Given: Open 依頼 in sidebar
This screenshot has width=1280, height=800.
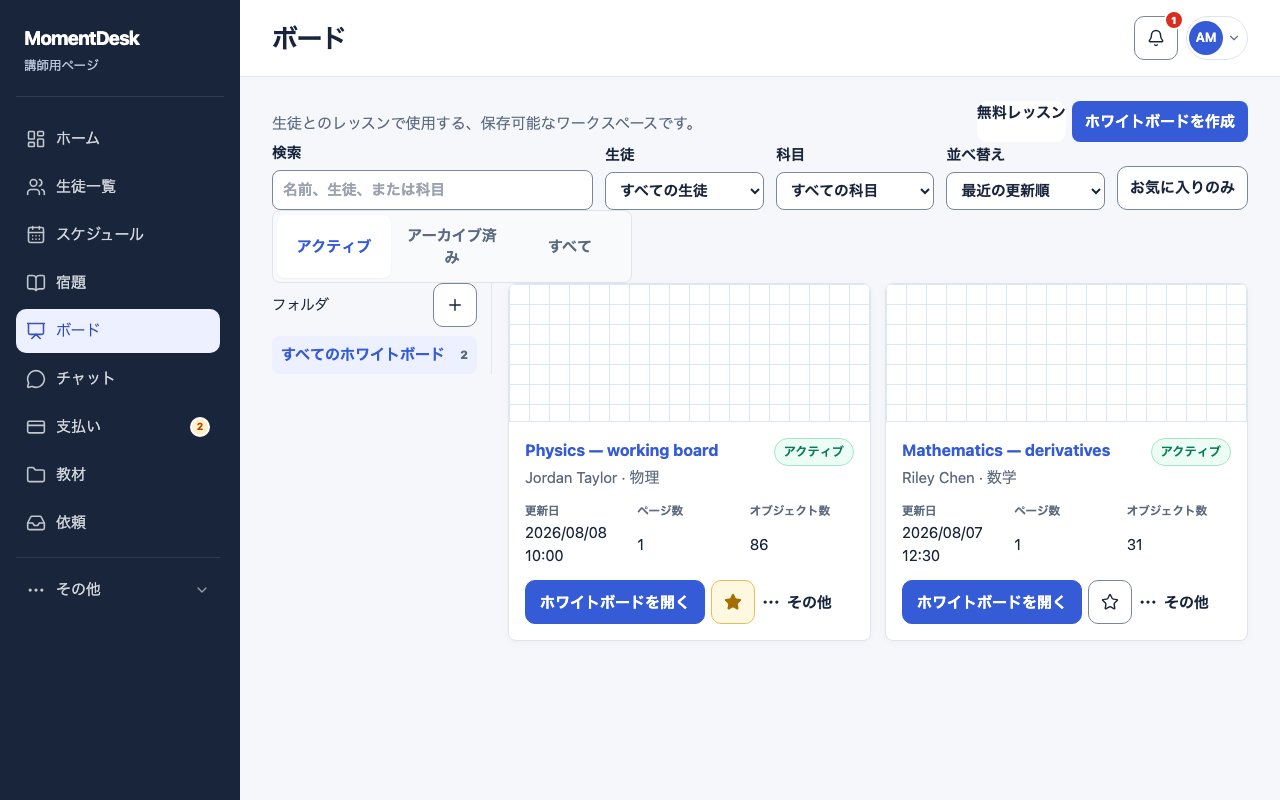Looking at the screenshot, I should [x=118, y=523].
